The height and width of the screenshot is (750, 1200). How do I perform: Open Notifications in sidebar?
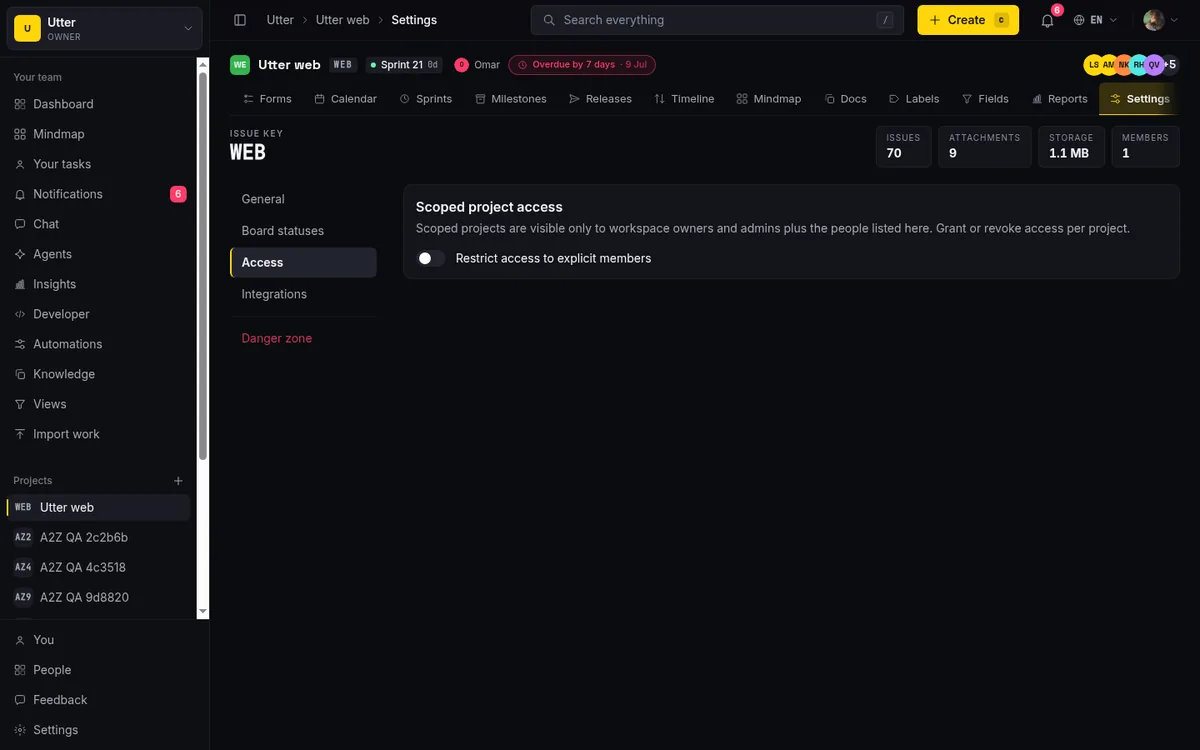[x=100, y=194]
